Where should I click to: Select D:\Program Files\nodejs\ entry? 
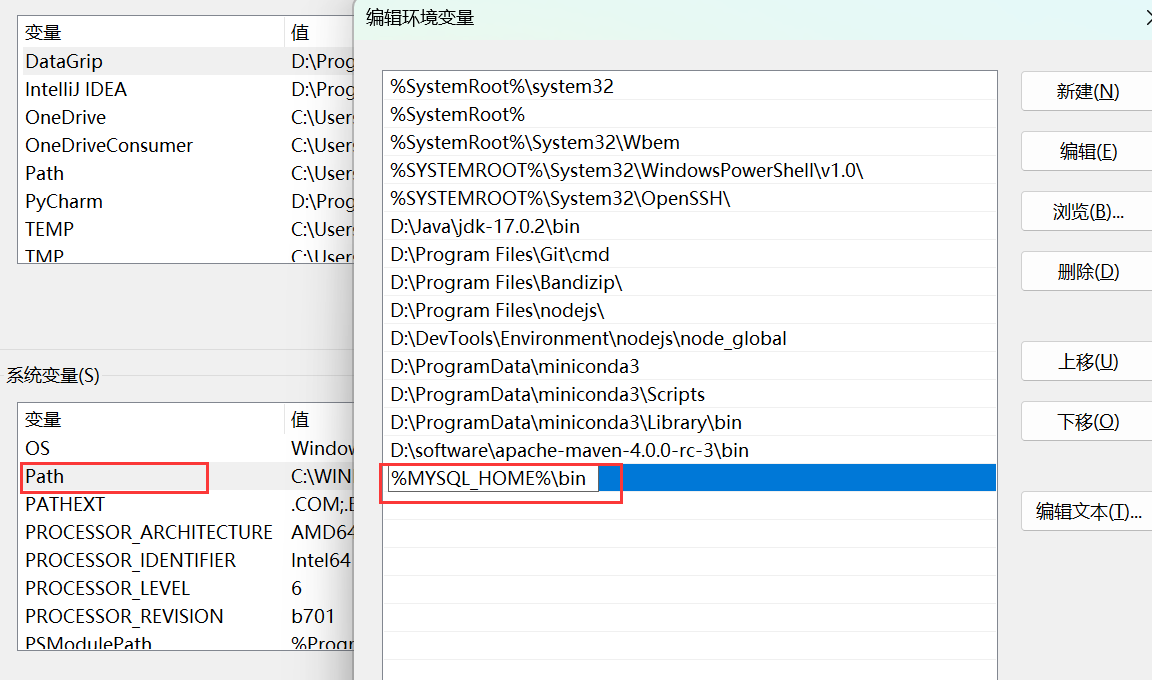689,310
